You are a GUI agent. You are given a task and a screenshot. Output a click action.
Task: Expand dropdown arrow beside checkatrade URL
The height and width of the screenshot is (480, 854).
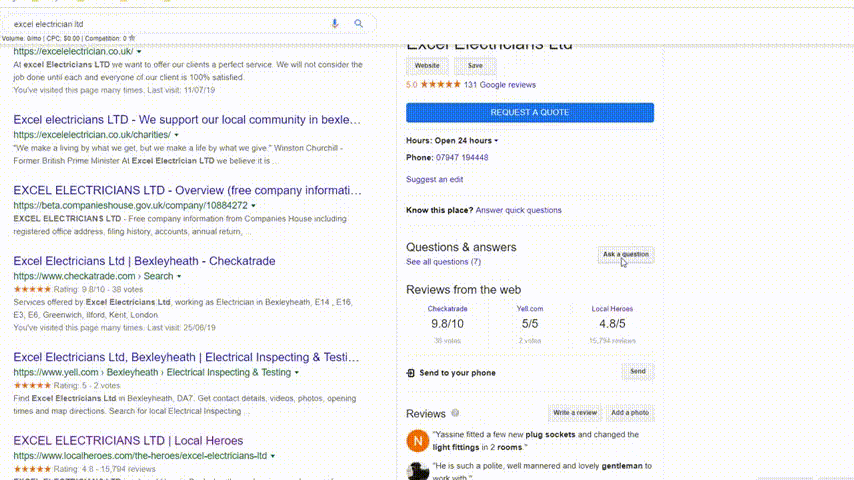179,276
